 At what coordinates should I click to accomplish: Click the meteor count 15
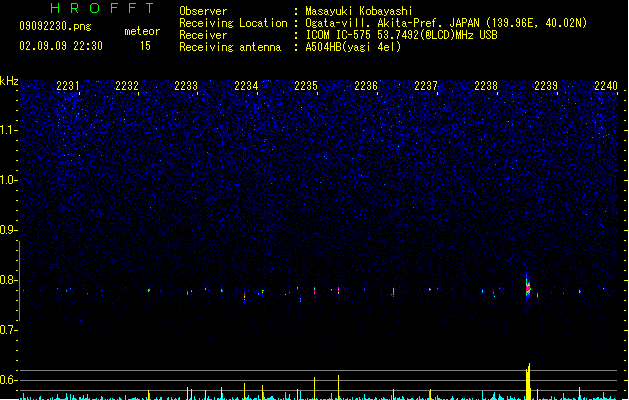[145, 46]
